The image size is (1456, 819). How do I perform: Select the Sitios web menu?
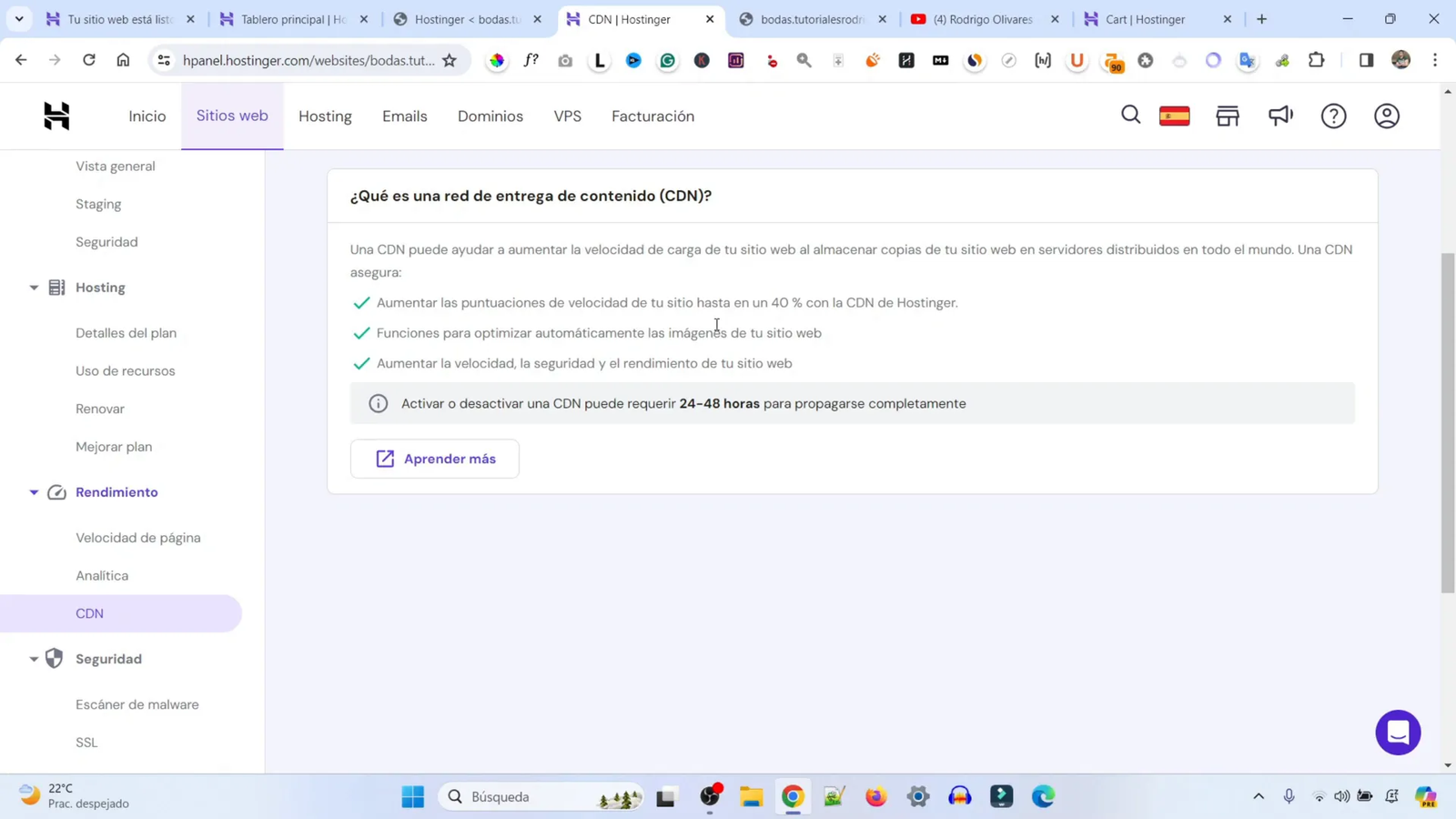coord(232,116)
